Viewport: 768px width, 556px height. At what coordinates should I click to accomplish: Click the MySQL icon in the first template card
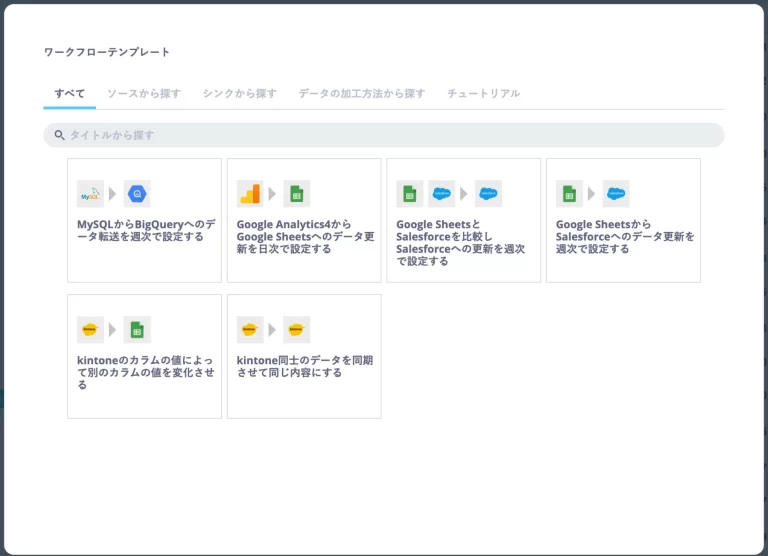click(90, 194)
